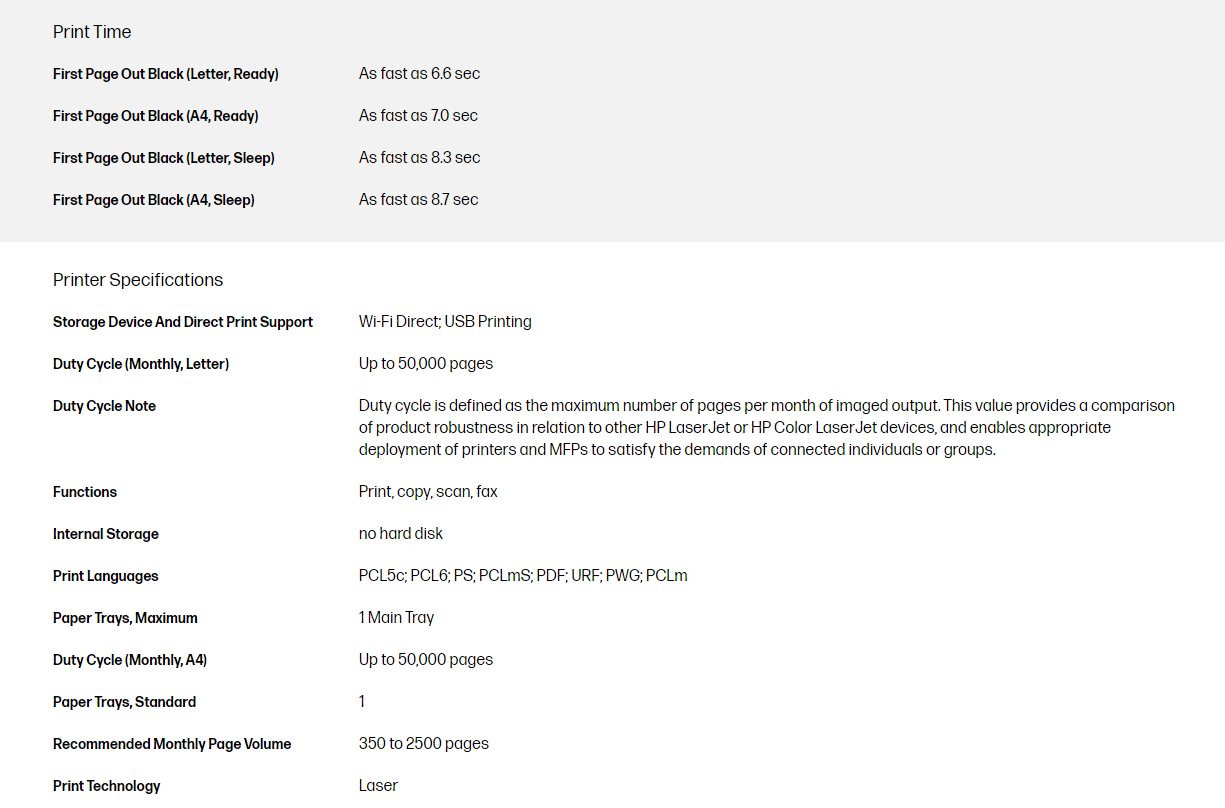
Task: Click the Print Languages value starting with PCL5c
Action: (523, 576)
